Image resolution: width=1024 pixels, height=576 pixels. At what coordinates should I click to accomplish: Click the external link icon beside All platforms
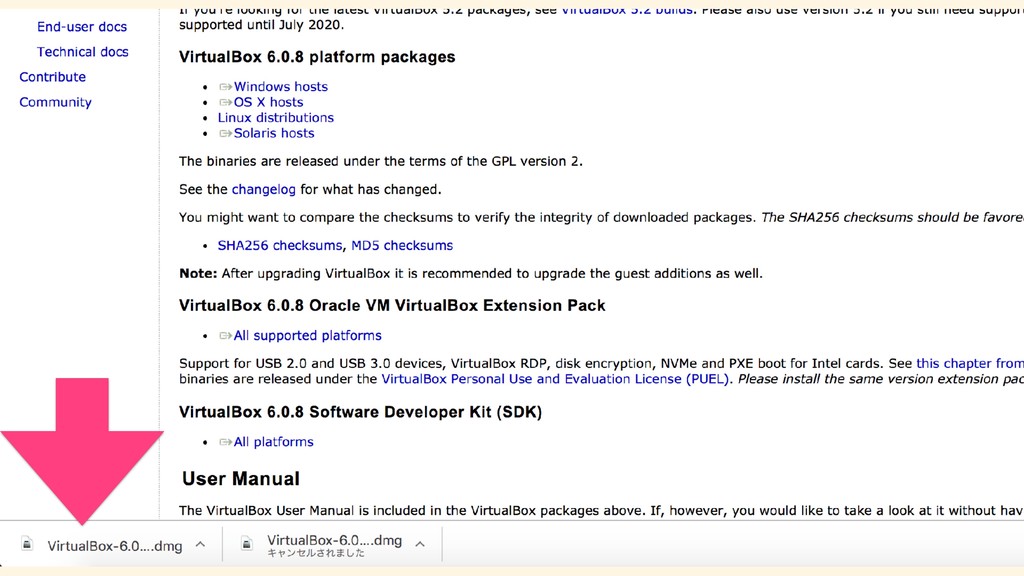[225, 442]
